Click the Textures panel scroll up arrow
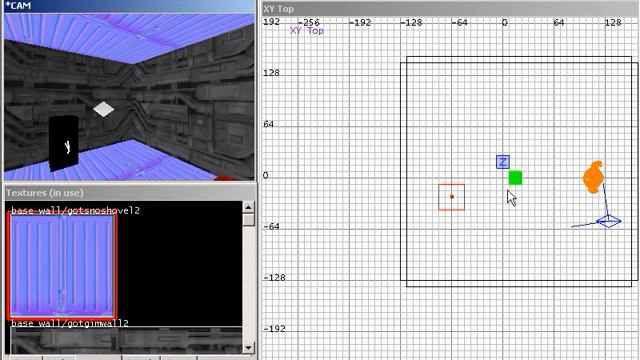The width and height of the screenshot is (640, 360). pos(248,207)
